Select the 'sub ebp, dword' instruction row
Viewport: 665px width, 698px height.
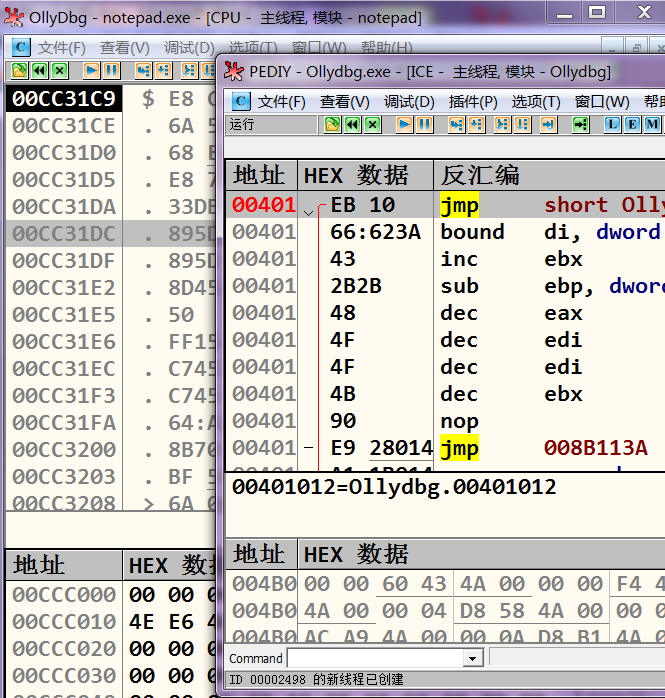tap(445, 286)
